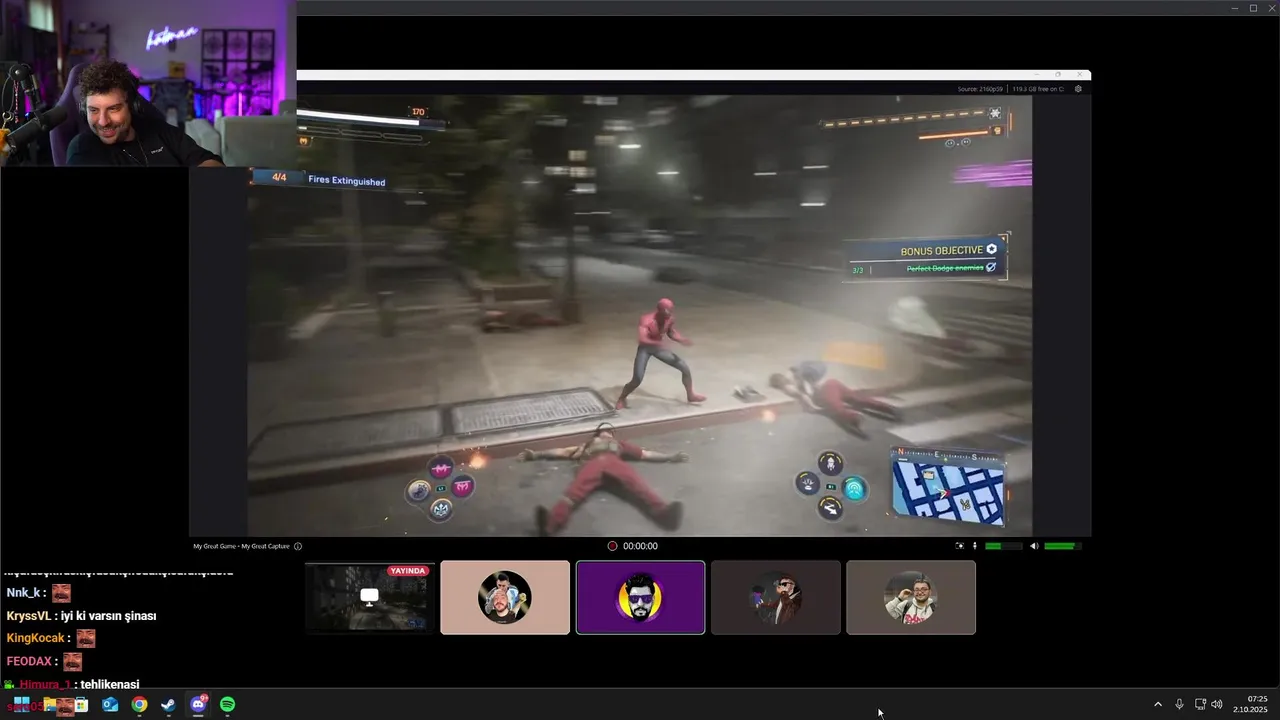Select the purple participant tile with sunglasses avatar
1280x720 pixels.
click(x=640, y=597)
